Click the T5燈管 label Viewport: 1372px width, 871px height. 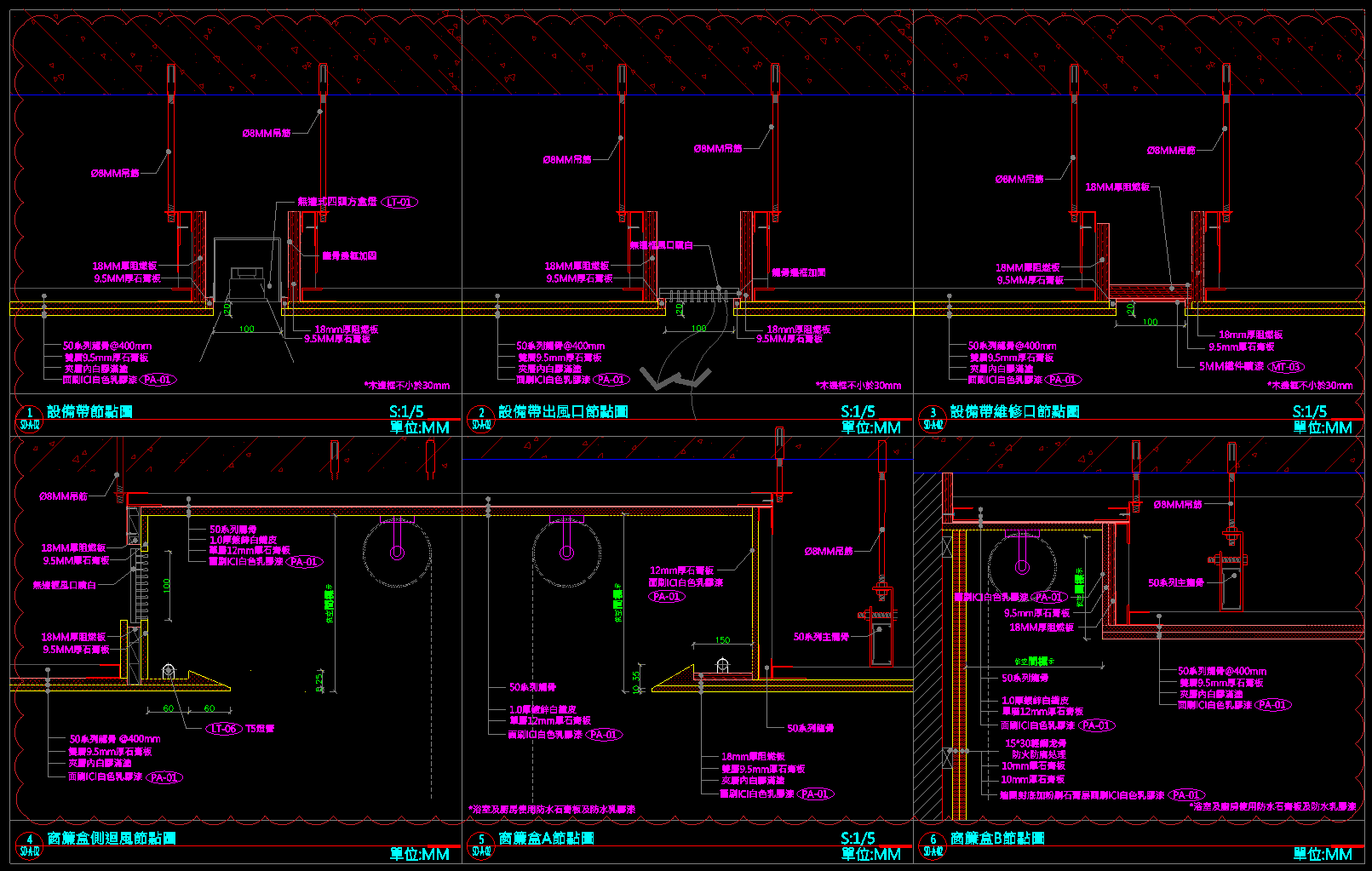point(260,729)
